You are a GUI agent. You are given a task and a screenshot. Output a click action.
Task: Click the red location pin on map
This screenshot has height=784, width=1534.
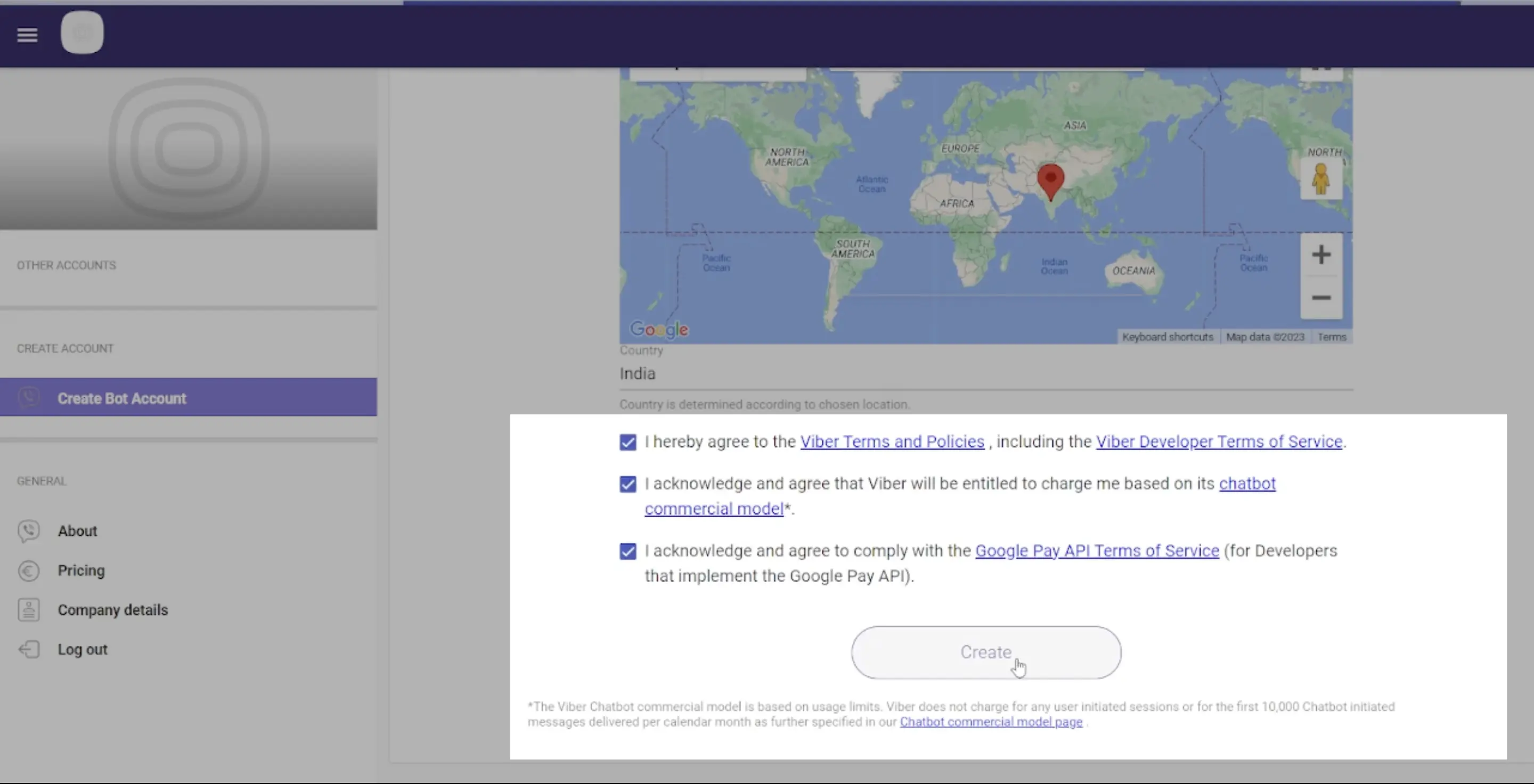[1050, 182]
